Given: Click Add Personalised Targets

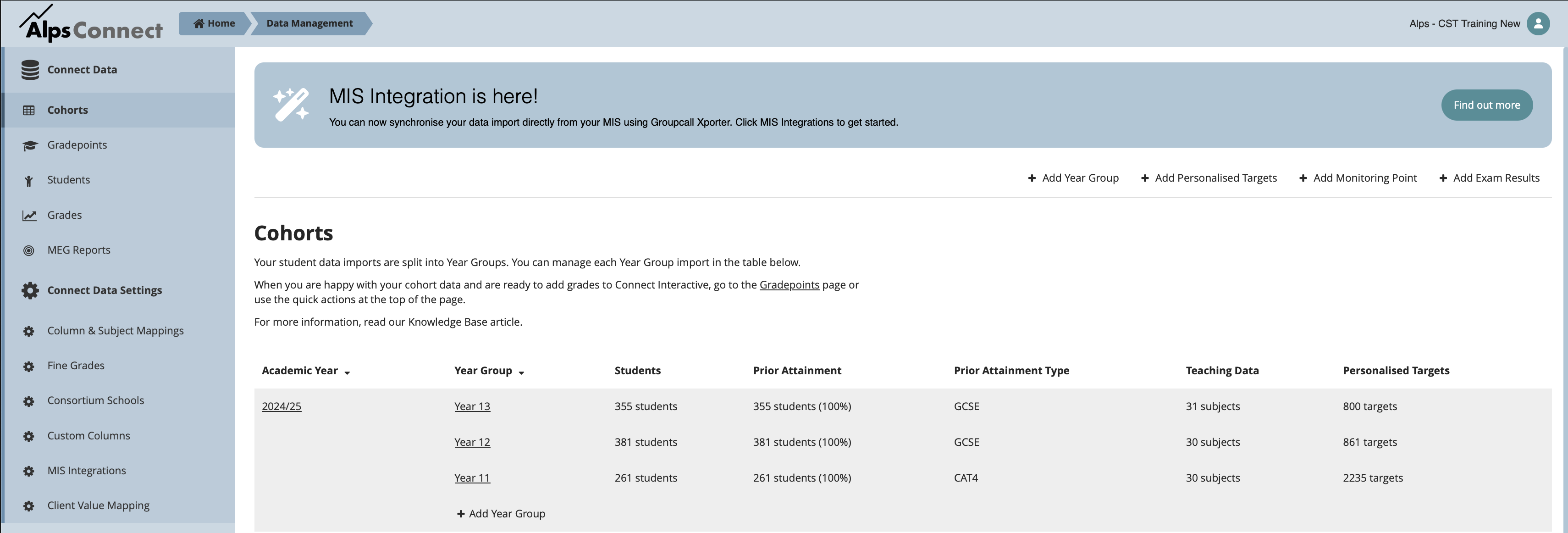Looking at the screenshot, I should (1209, 178).
